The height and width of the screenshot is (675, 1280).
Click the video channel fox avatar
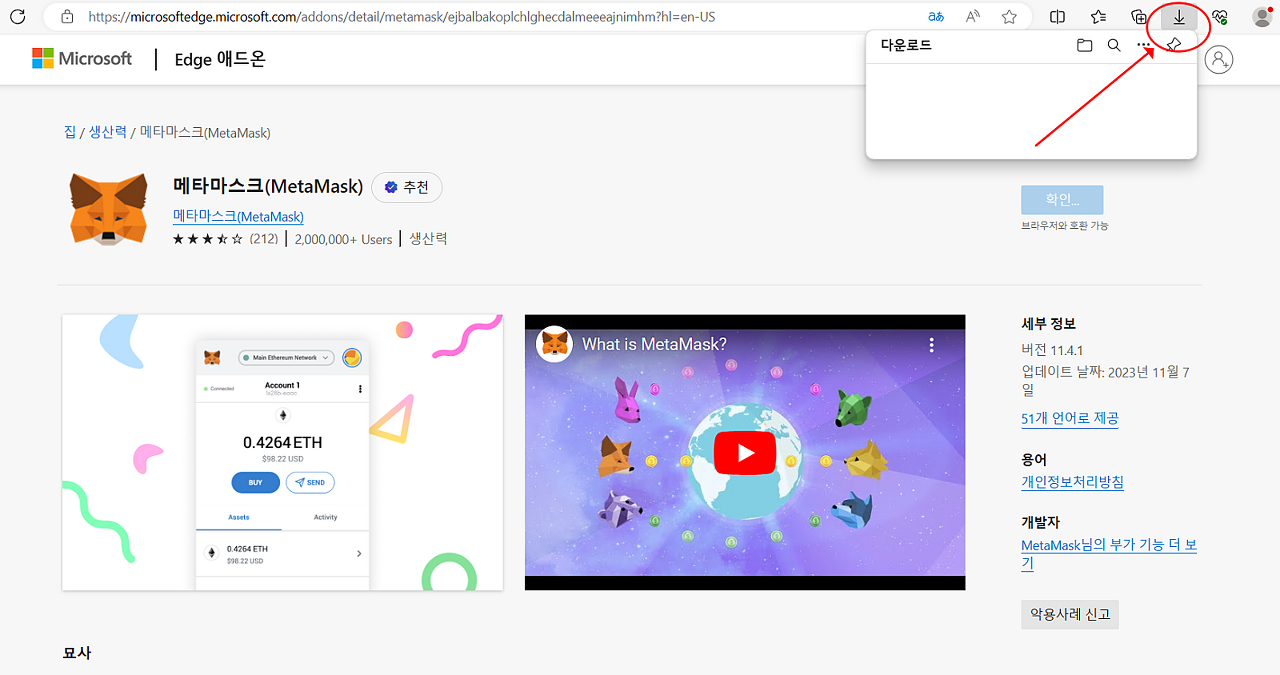(x=554, y=344)
